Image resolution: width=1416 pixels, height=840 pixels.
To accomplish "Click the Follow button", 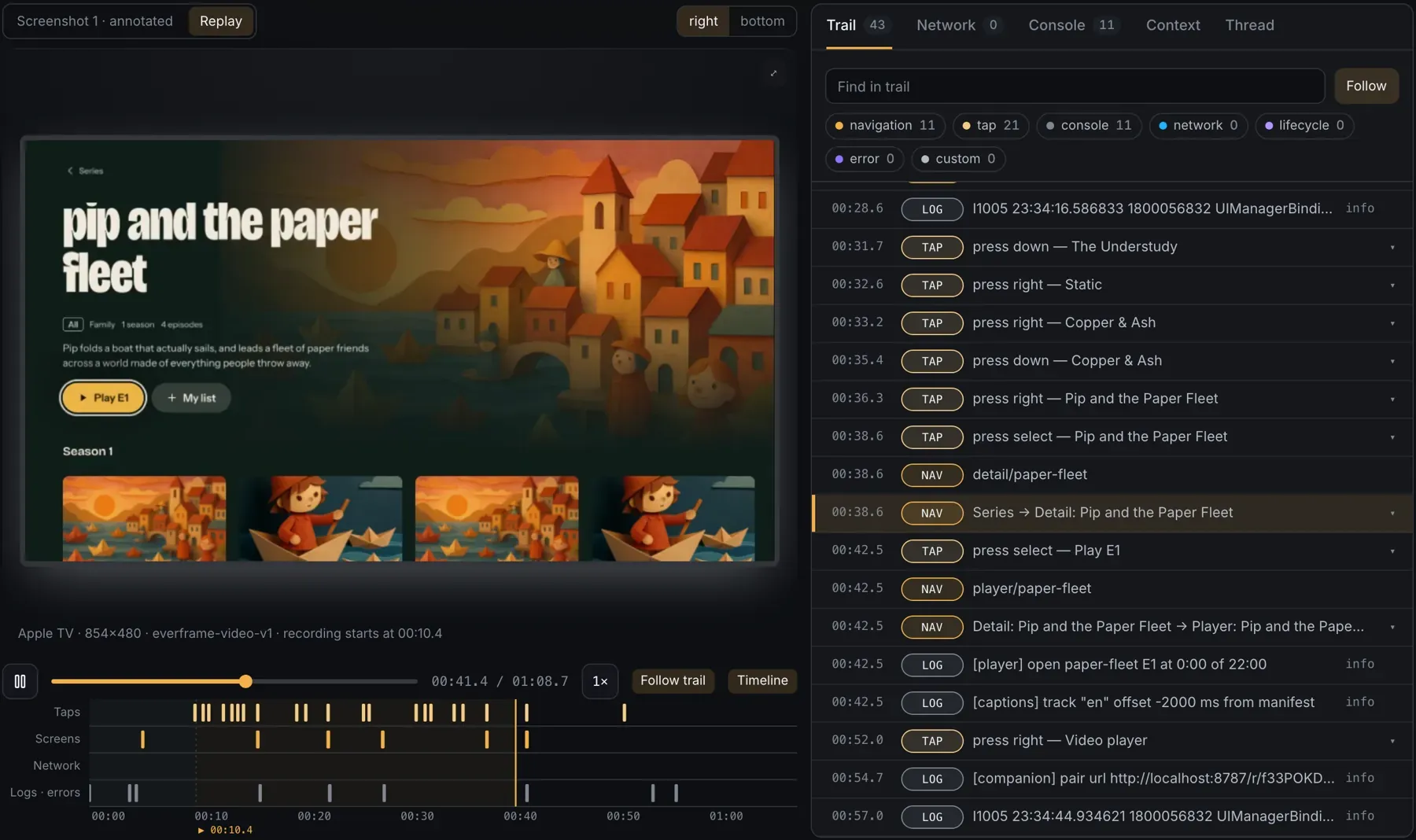I will [1366, 86].
